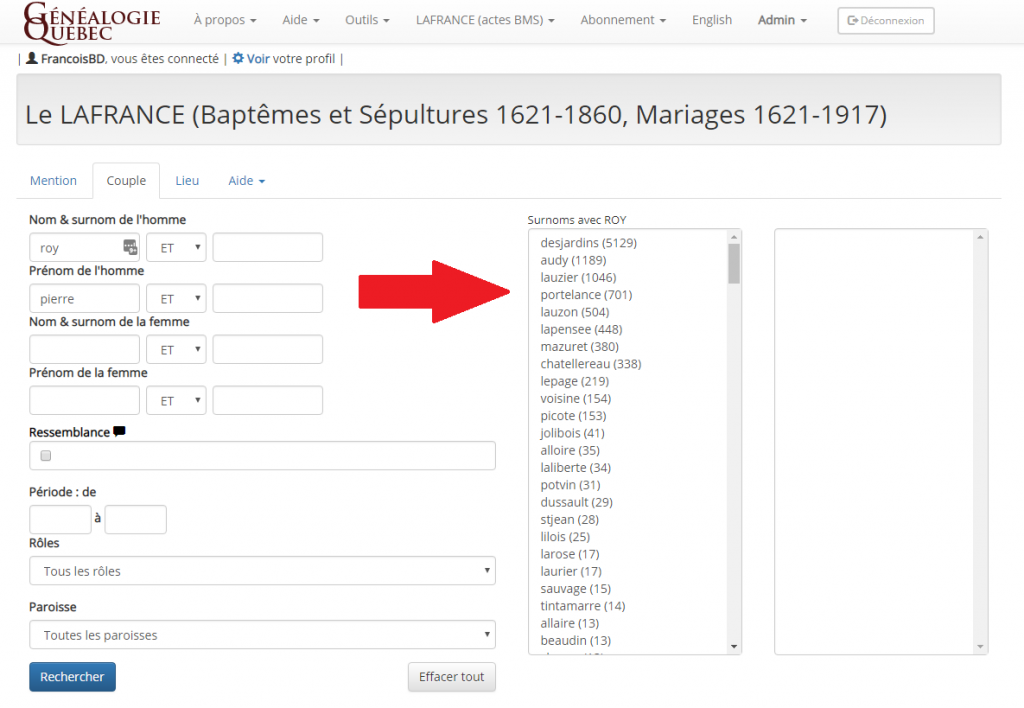1024x708 pixels.
Task: Click the gear icon next to Voir votre profil
Action: (x=238, y=58)
